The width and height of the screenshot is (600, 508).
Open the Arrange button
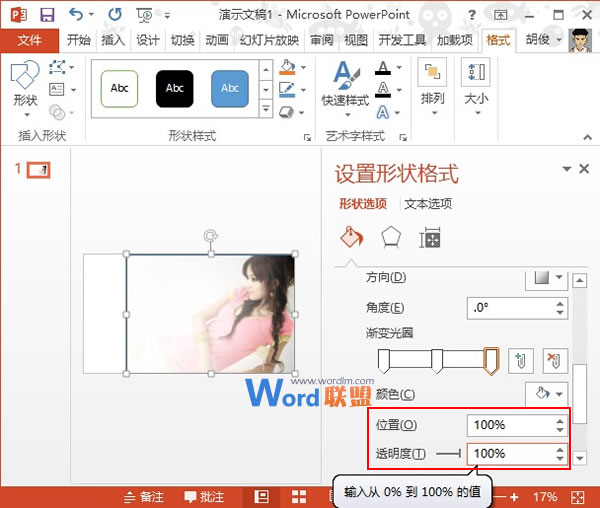(432, 87)
